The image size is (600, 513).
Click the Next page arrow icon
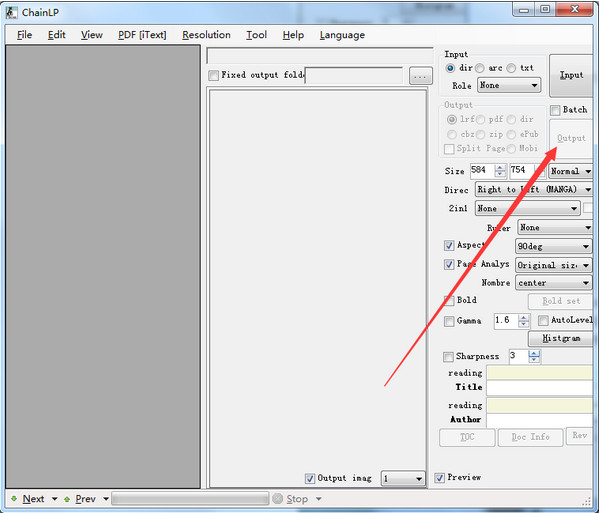point(13,499)
